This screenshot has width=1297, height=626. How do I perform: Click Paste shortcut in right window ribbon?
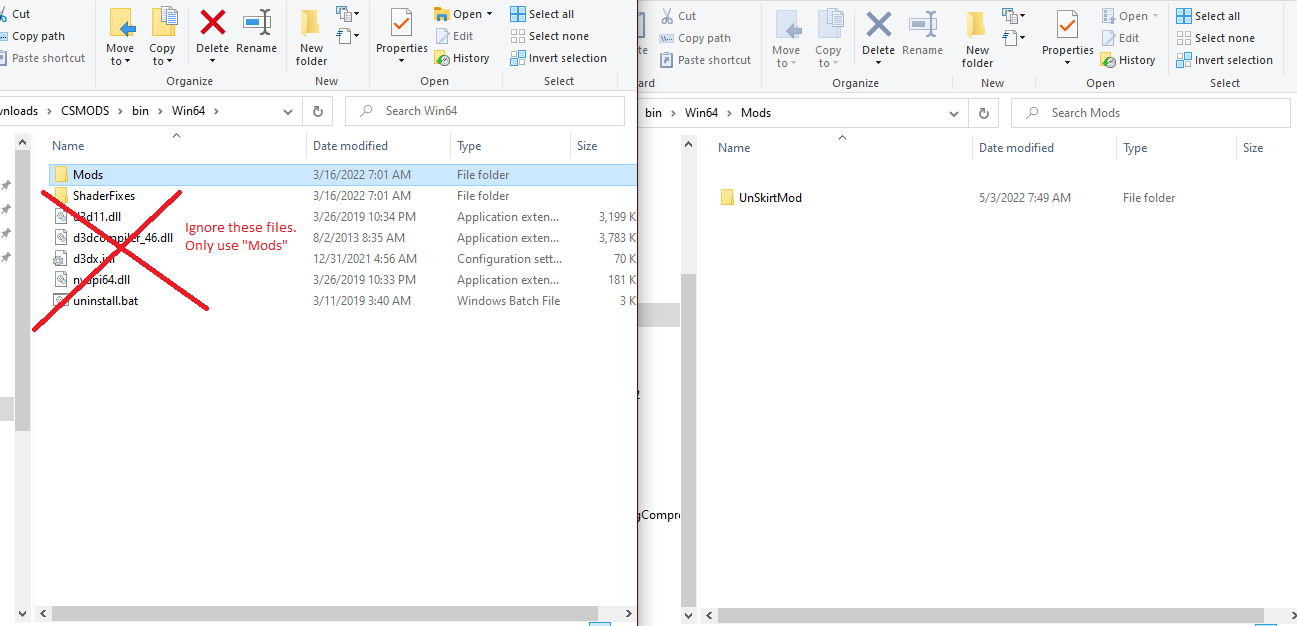(705, 60)
